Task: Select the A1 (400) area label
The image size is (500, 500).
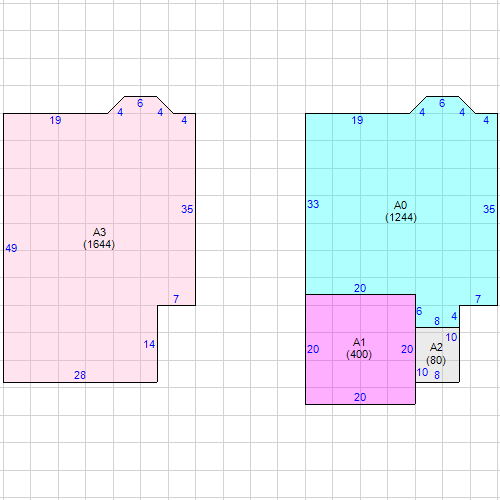Action: click(x=359, y=348)
